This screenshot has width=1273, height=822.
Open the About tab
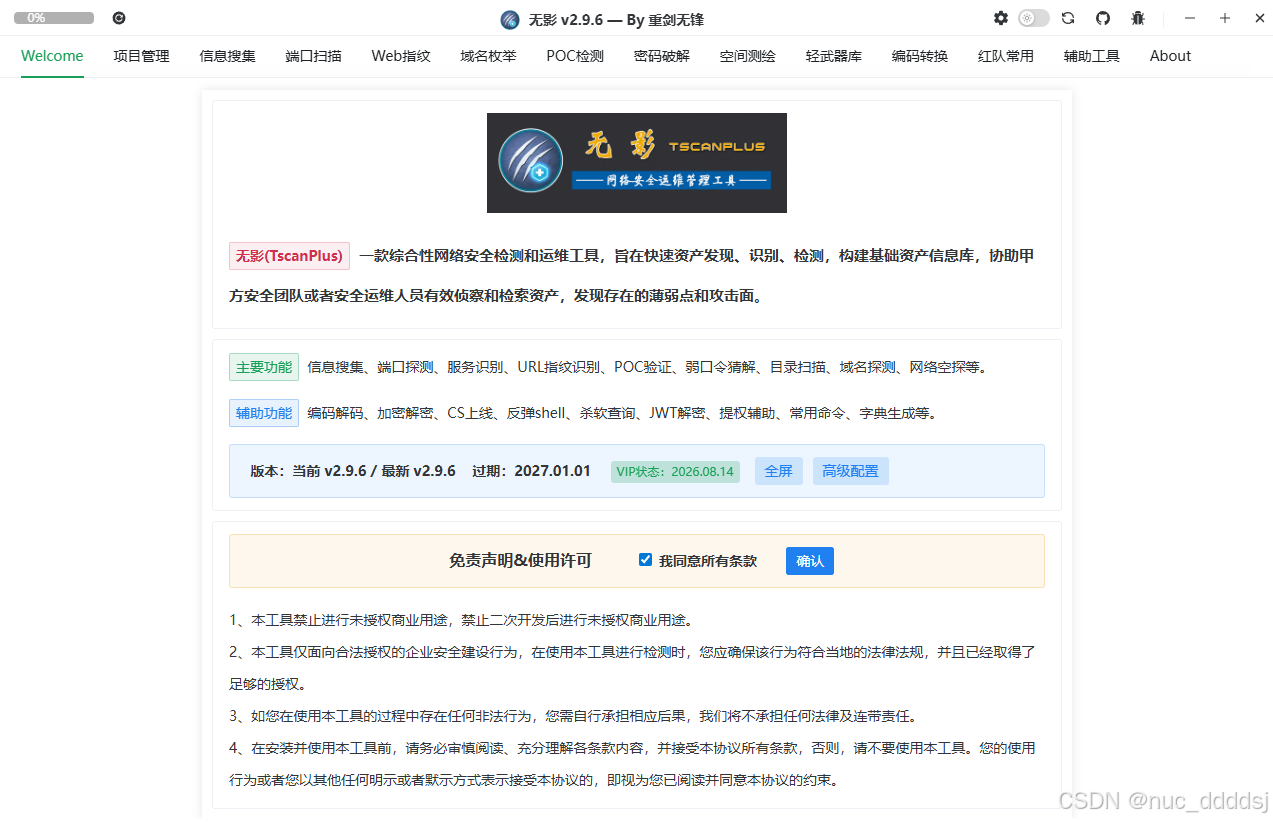[x=1170, y=56]
